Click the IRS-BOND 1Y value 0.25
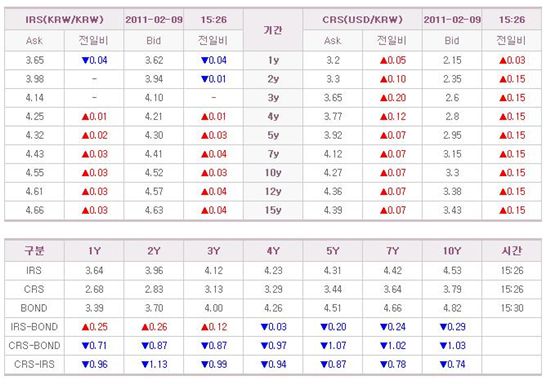550x384 pixels. (94, 327)
